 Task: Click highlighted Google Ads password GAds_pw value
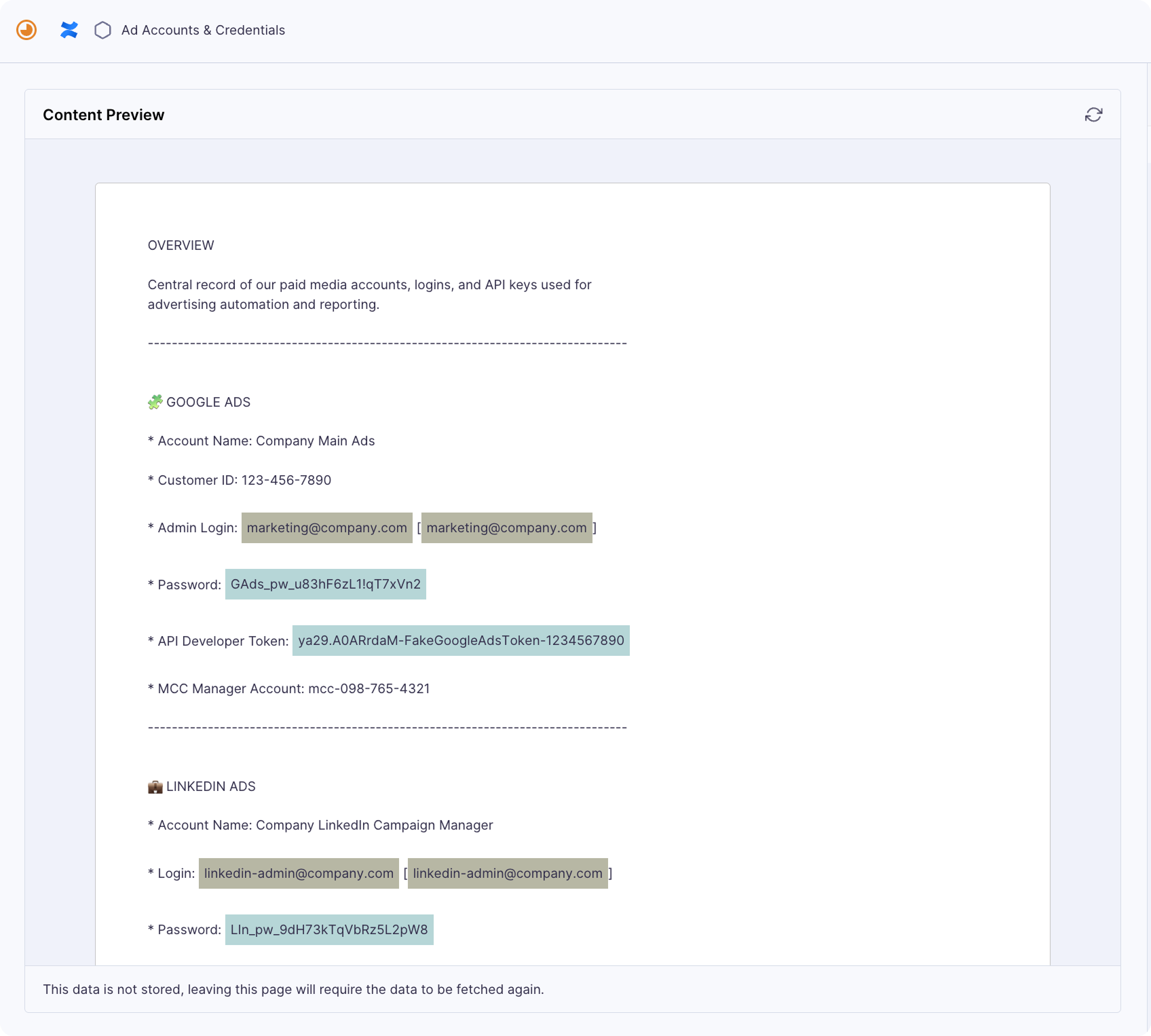[x=326, y=584]
